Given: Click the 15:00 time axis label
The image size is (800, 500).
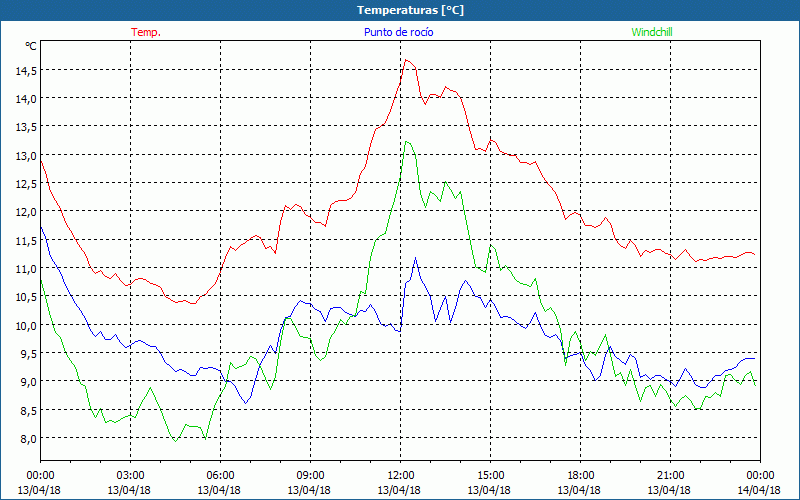Looking at the screenshot, I should coord(490,476).
